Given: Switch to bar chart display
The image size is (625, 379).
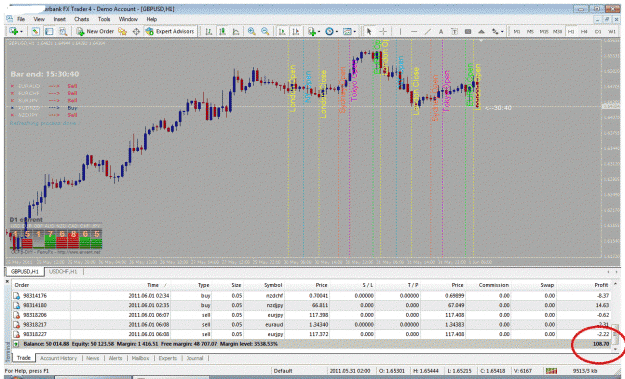Looking at the screenshot, I should pyautogui.click(x=208, y=31).
